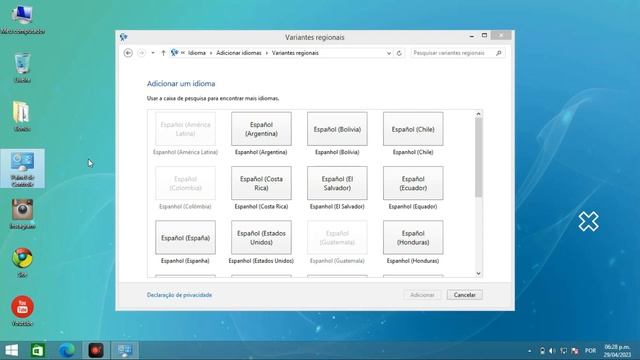
Task: Click the language list scroll down arrow
Action: (478, 273)
